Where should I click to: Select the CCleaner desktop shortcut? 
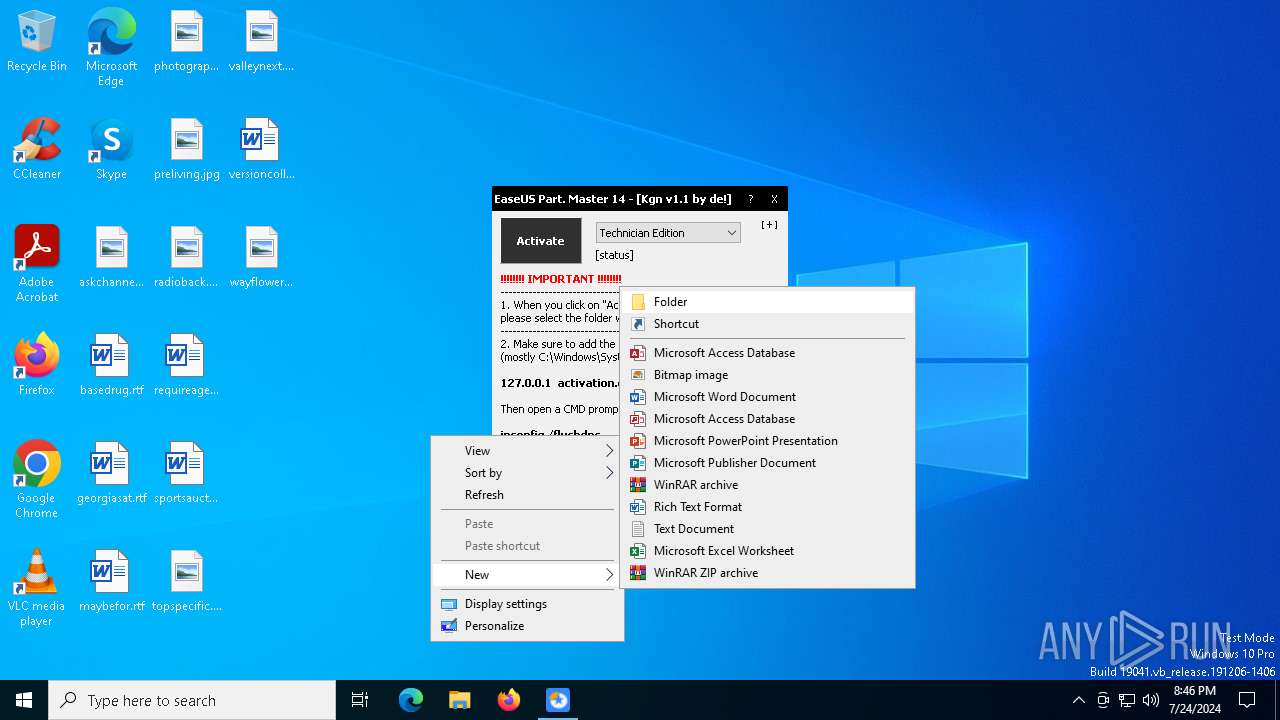[x=37, y=150]
